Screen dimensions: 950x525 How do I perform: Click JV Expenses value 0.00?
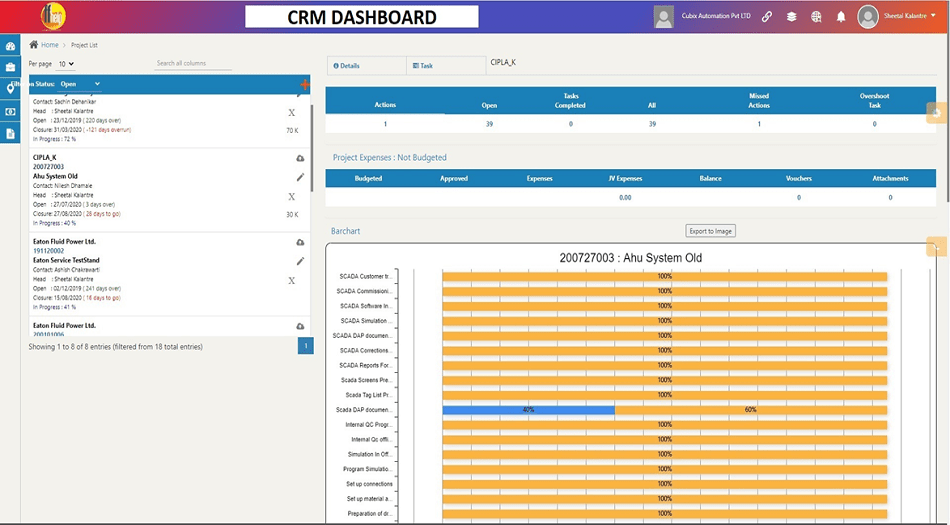tap(625, 197)
